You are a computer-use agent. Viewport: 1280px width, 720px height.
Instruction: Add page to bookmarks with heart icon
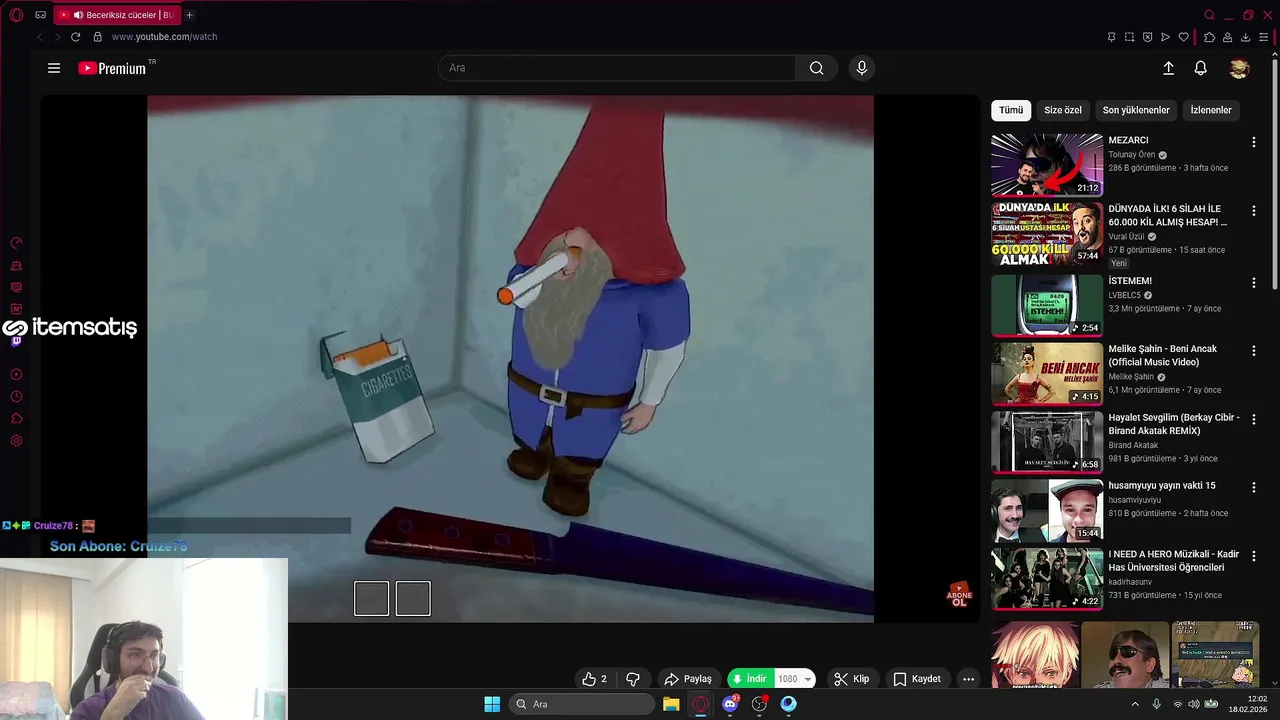click(x=1184, y=37)
